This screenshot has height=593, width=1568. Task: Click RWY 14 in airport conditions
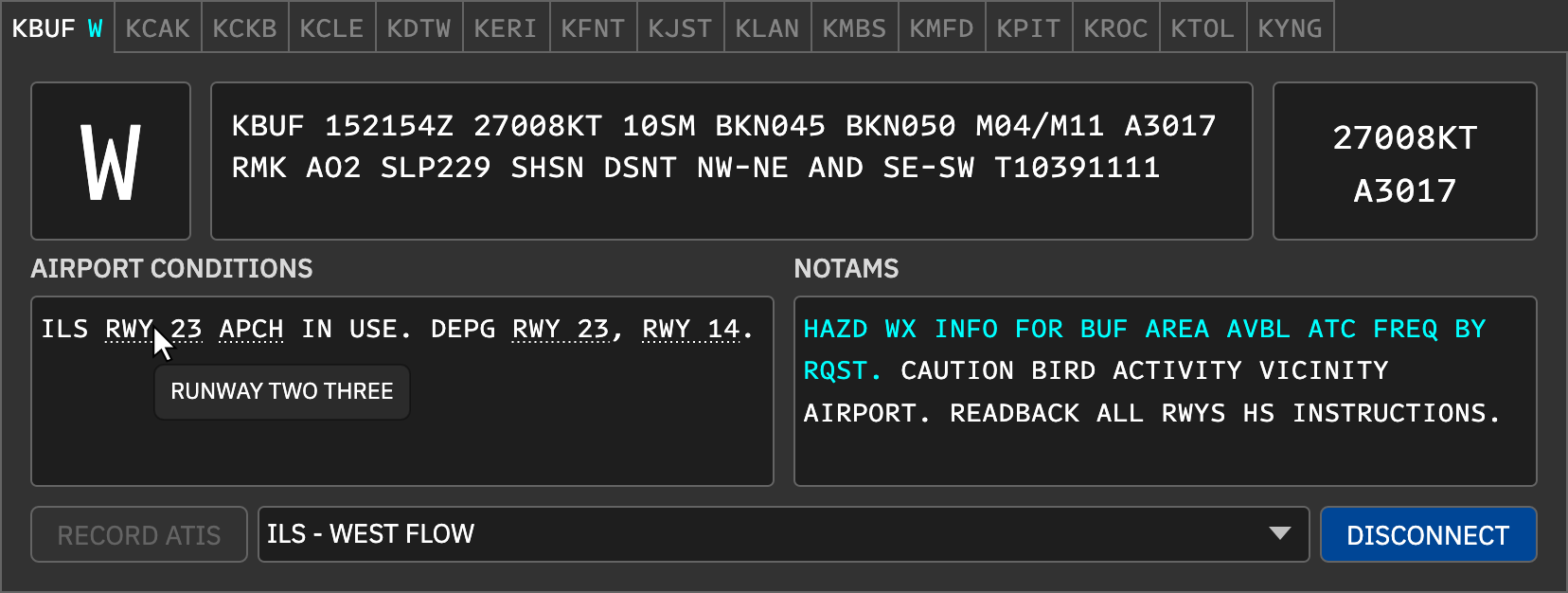pos(691,329)
